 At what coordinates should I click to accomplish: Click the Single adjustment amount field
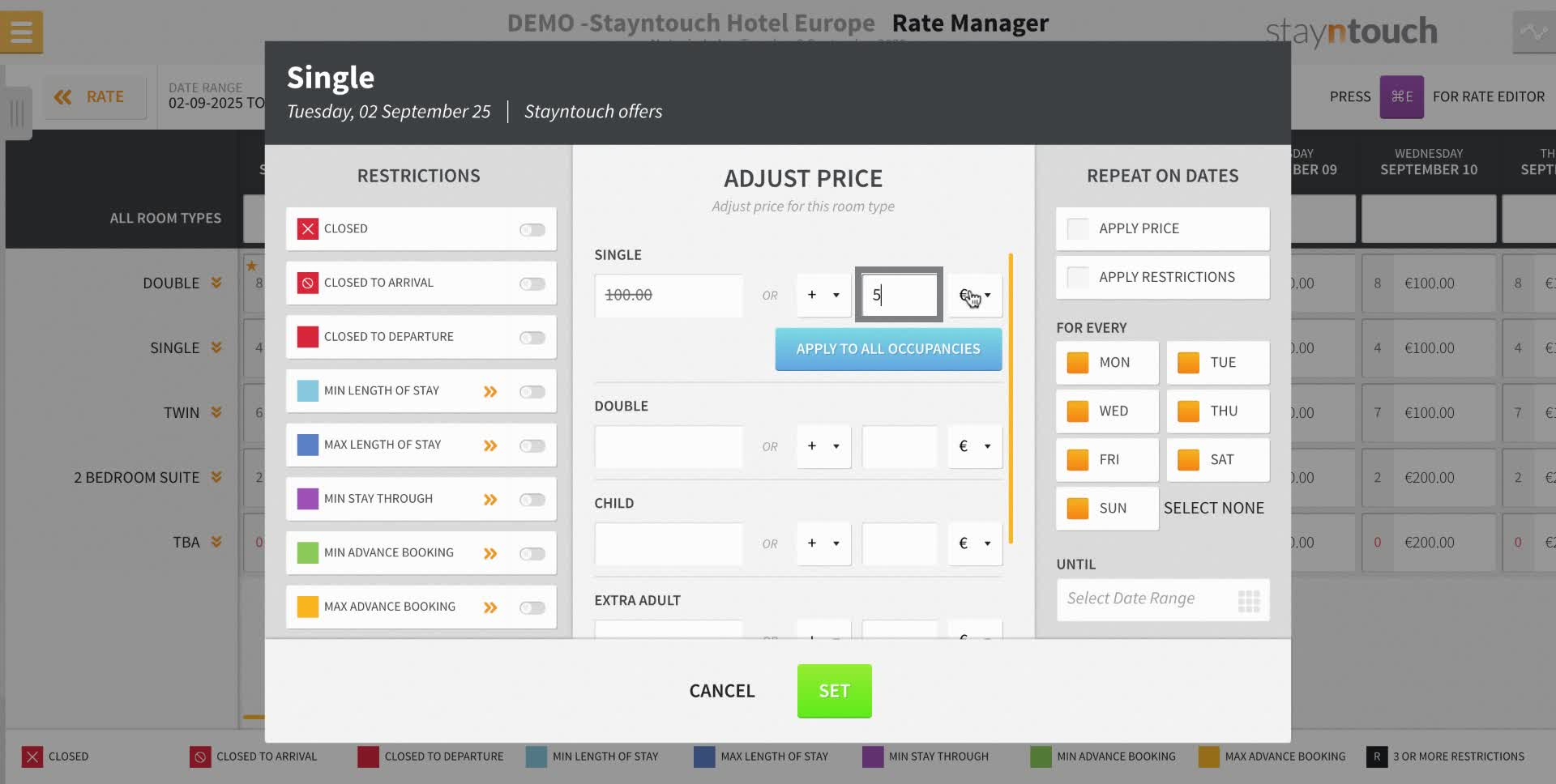tap(899, 295)
